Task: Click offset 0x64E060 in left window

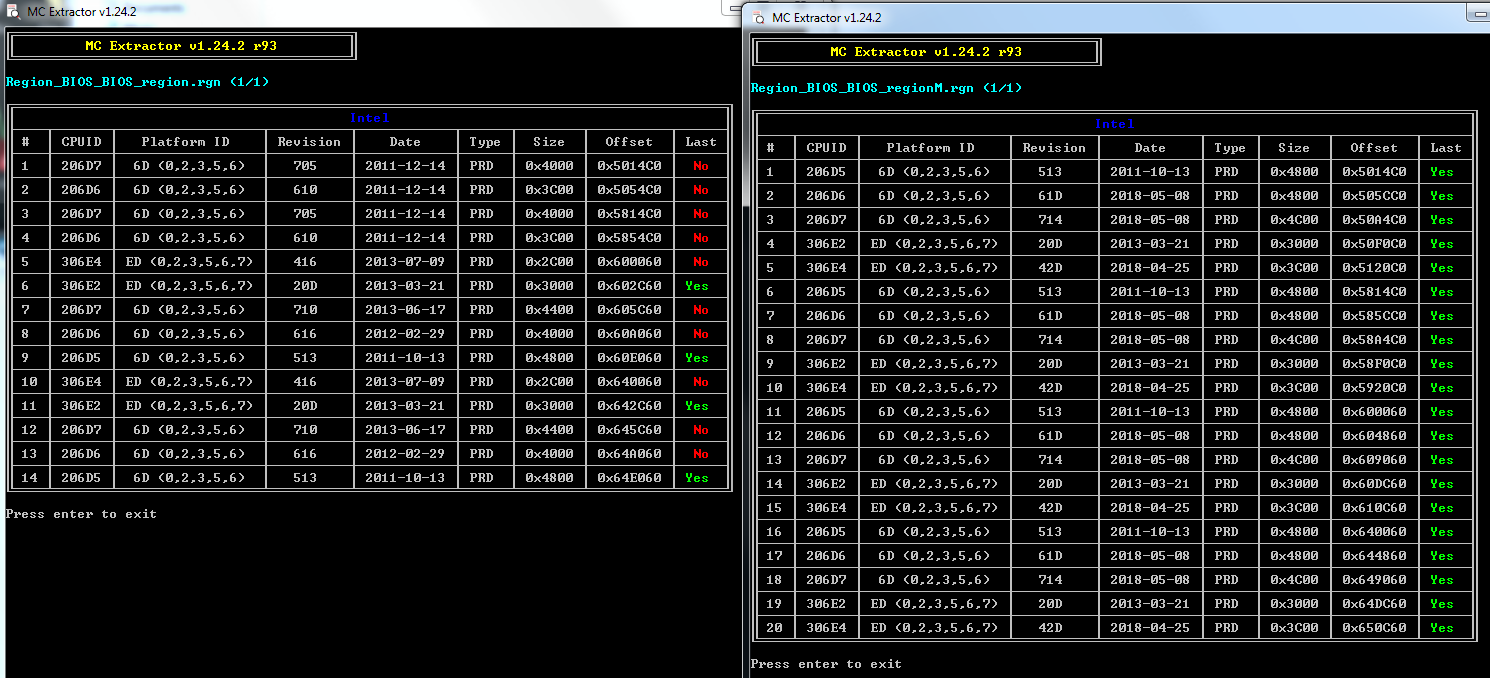Action: tap(629, 478)
